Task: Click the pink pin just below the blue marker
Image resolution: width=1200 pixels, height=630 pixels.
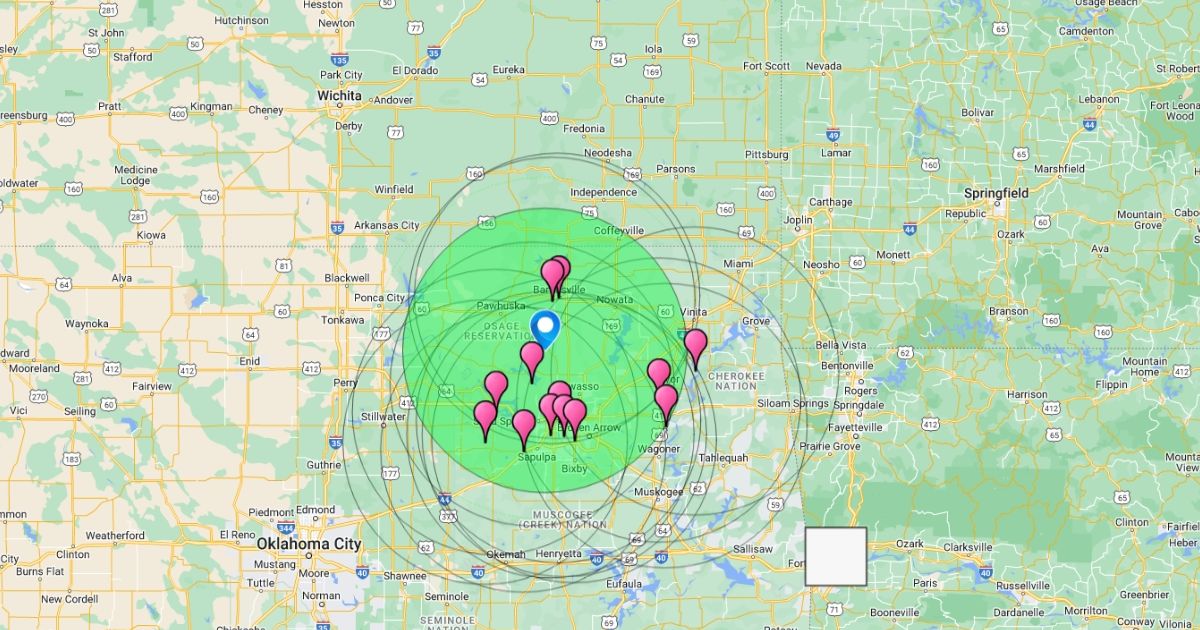Action: (x=532, y=361)
